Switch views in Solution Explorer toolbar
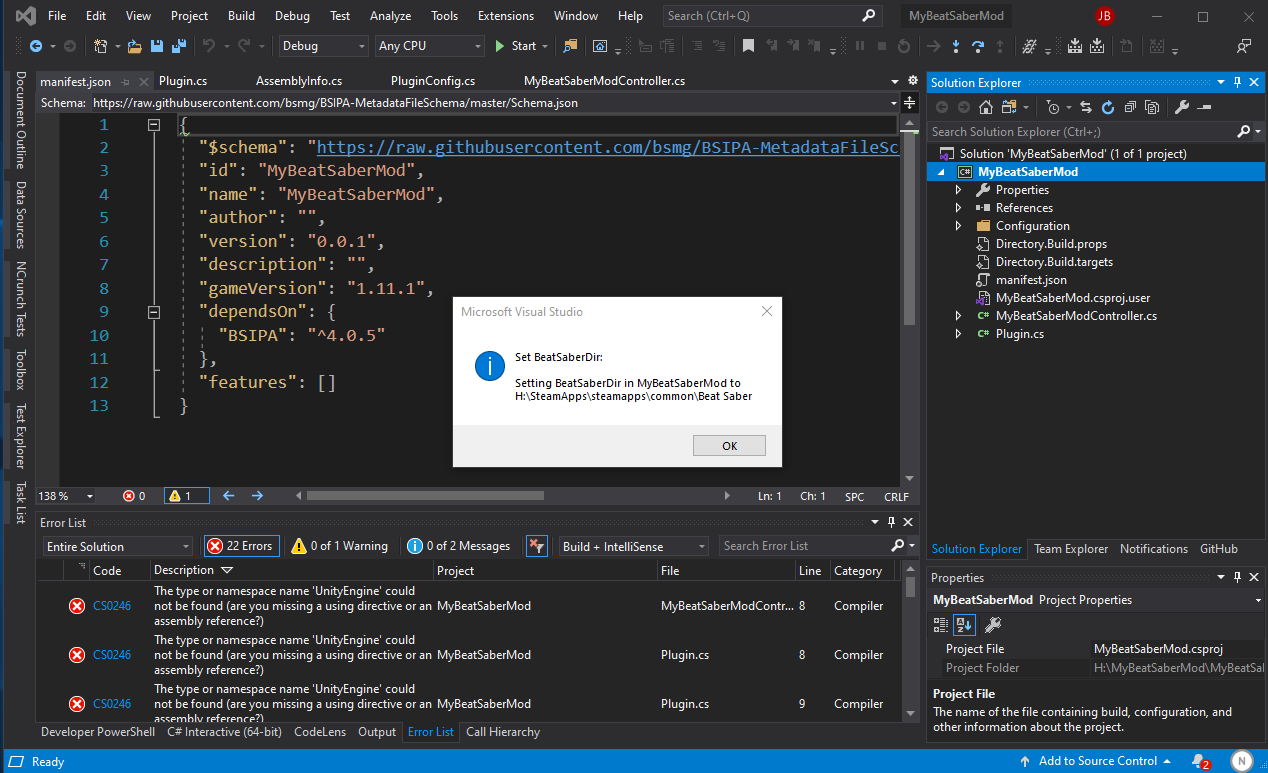 click(1008, 107)
